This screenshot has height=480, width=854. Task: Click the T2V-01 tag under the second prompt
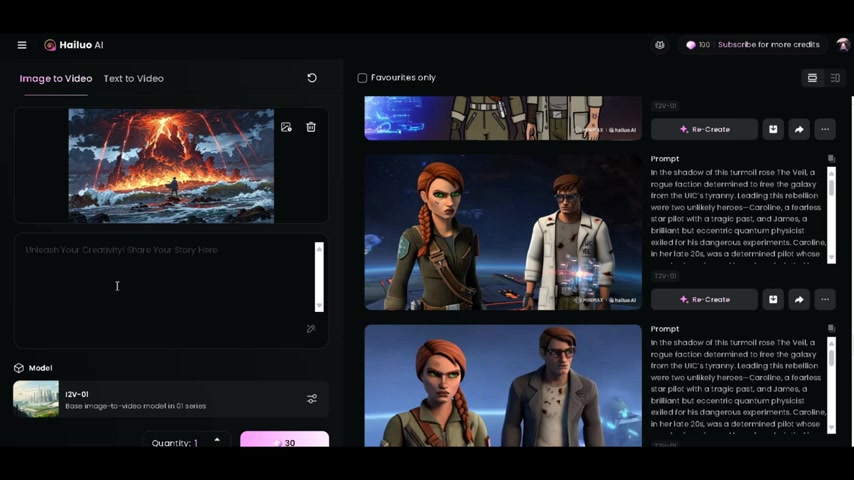(665, 276)
